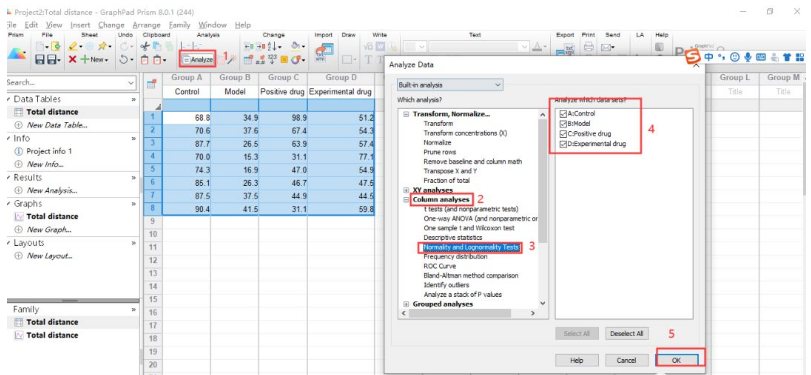
Task: Select ROC Curve analysis
Action: pyautogui.click(x=441, y=266)
